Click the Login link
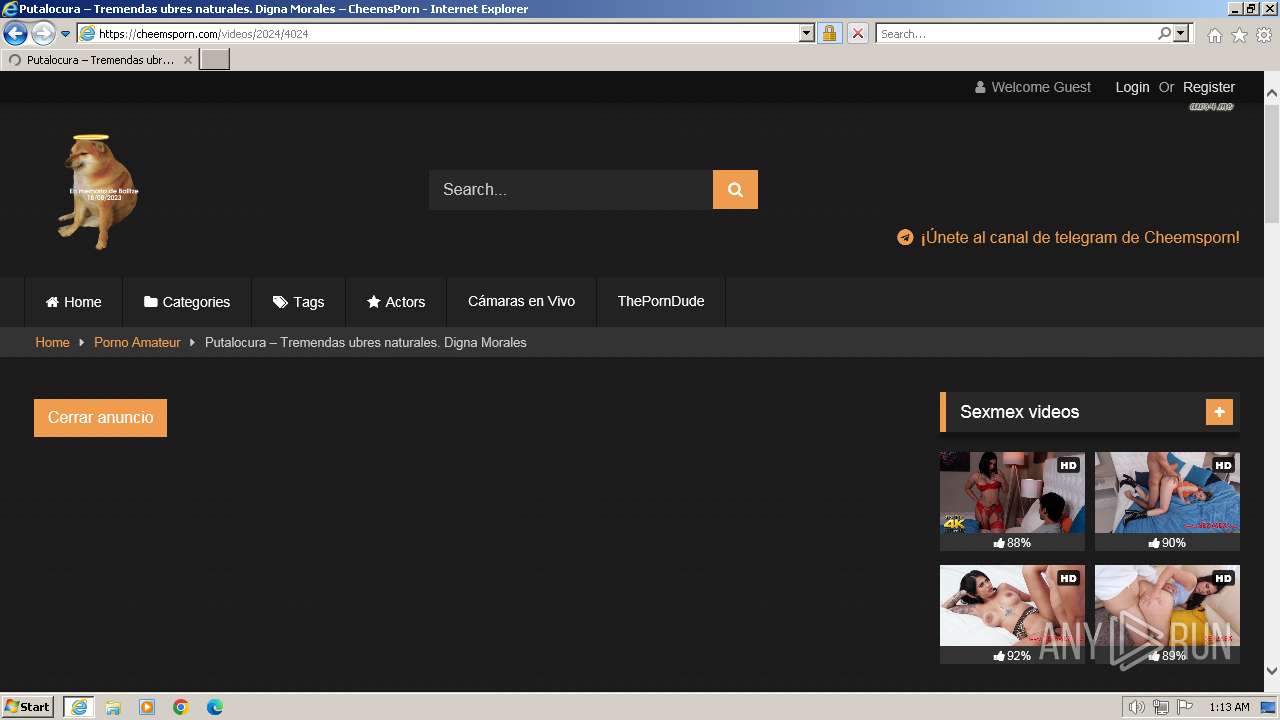This screenshot has height=720, width=1280. click(1132, 87)
